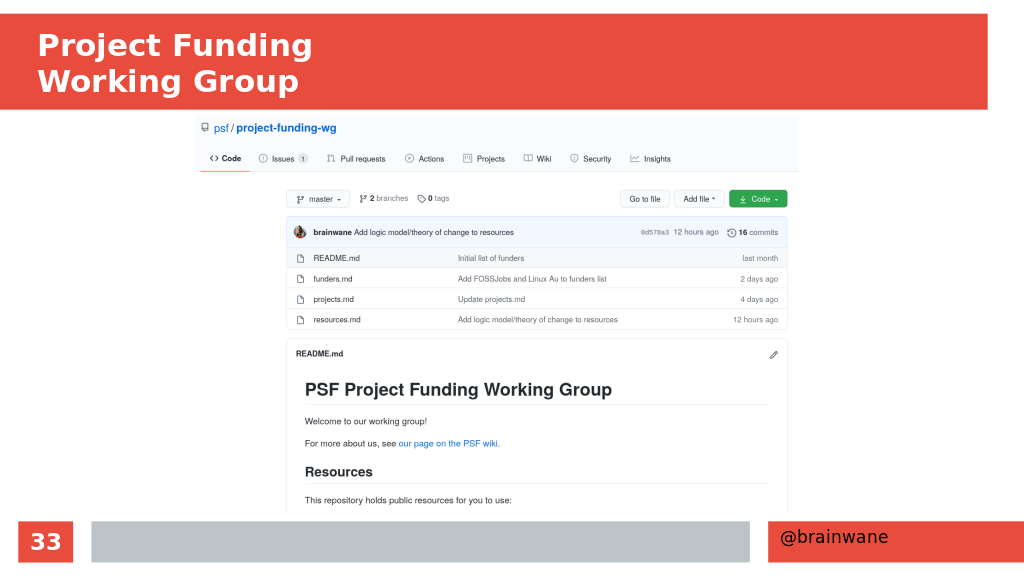The height and width of the screenshot is (576, 1024).
Task: Expand the master branch dropdown
Action: (318, 199)
